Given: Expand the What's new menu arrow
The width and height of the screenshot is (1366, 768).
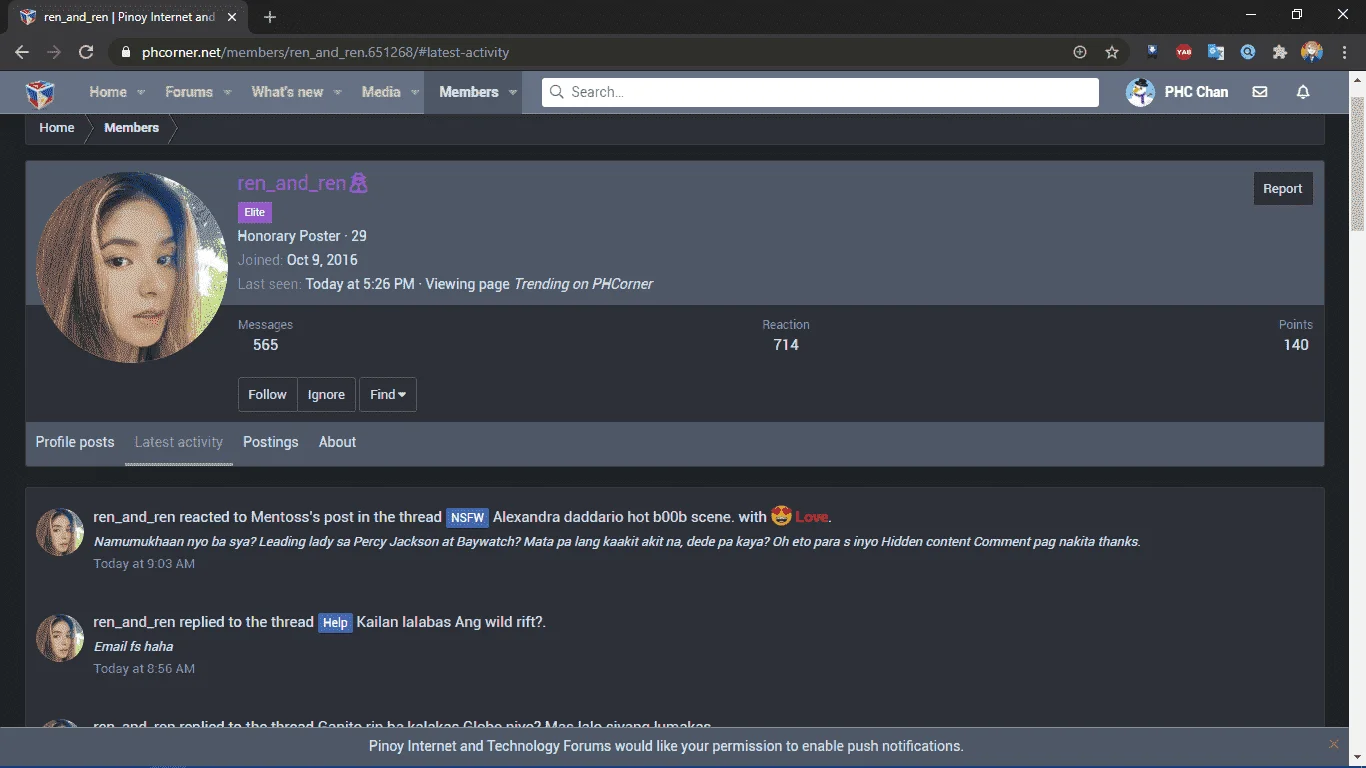Looking at the screenshot, I should pos(338,92).
